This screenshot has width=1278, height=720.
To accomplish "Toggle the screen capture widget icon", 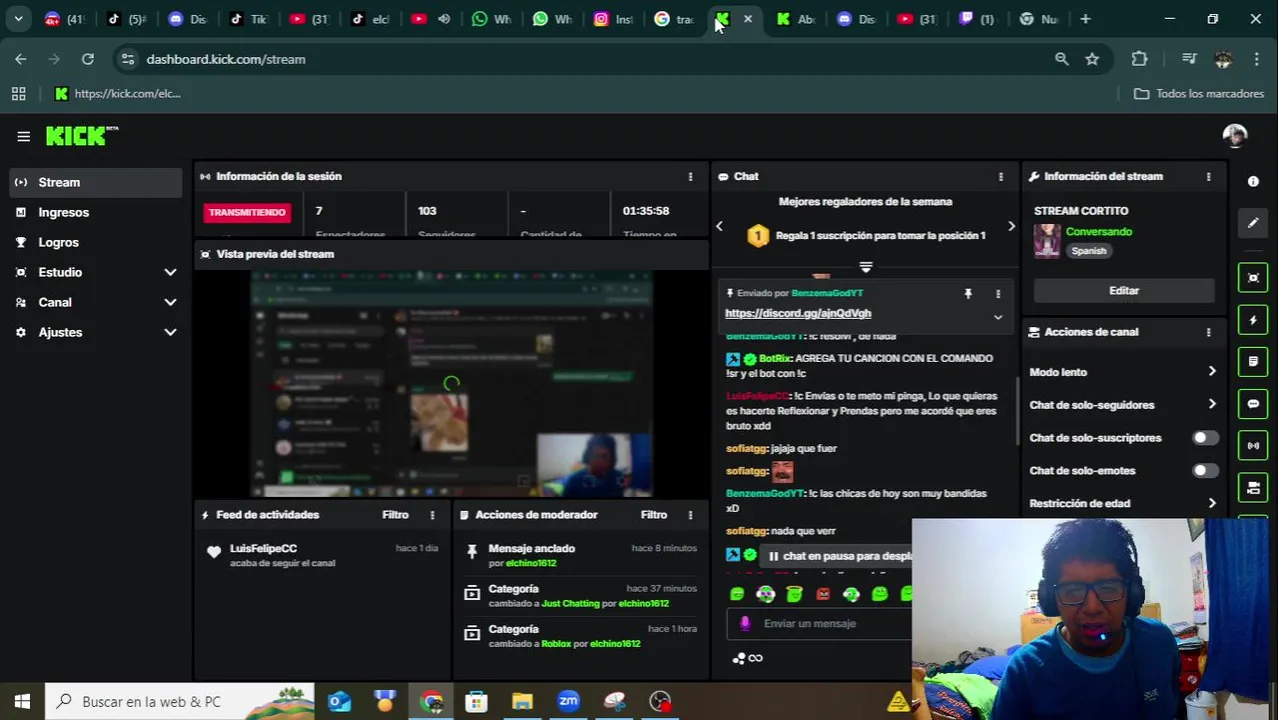I will (1253, 278).
